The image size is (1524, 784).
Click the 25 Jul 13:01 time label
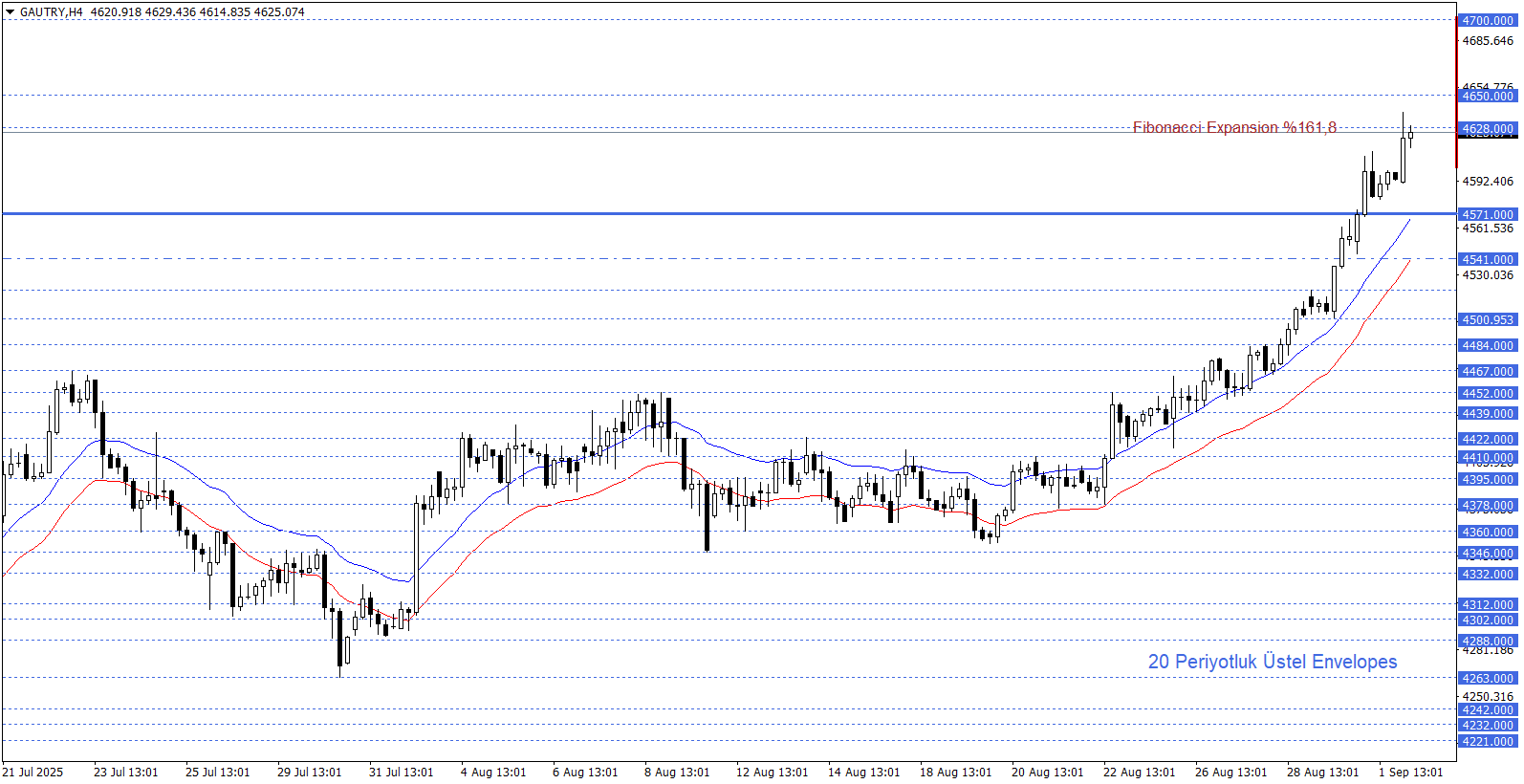click(x=218, y=773)
